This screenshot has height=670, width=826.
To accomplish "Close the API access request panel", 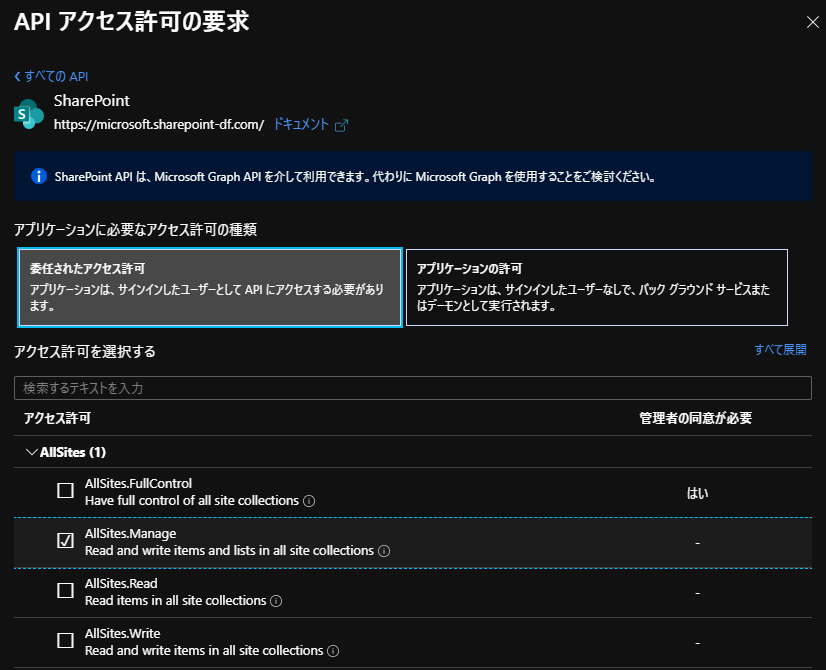I will click(x=812, y=22).
